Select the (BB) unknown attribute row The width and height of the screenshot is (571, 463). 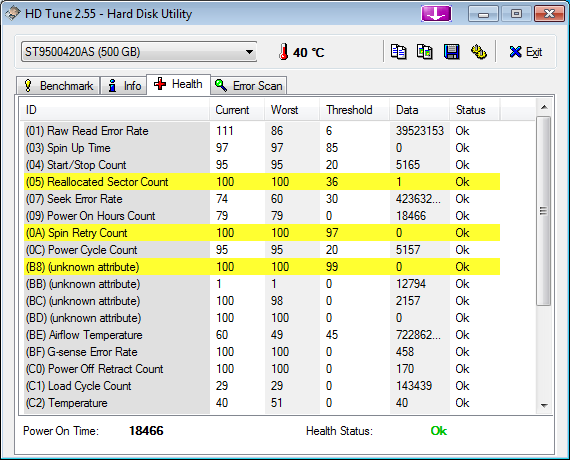point(262,284)
